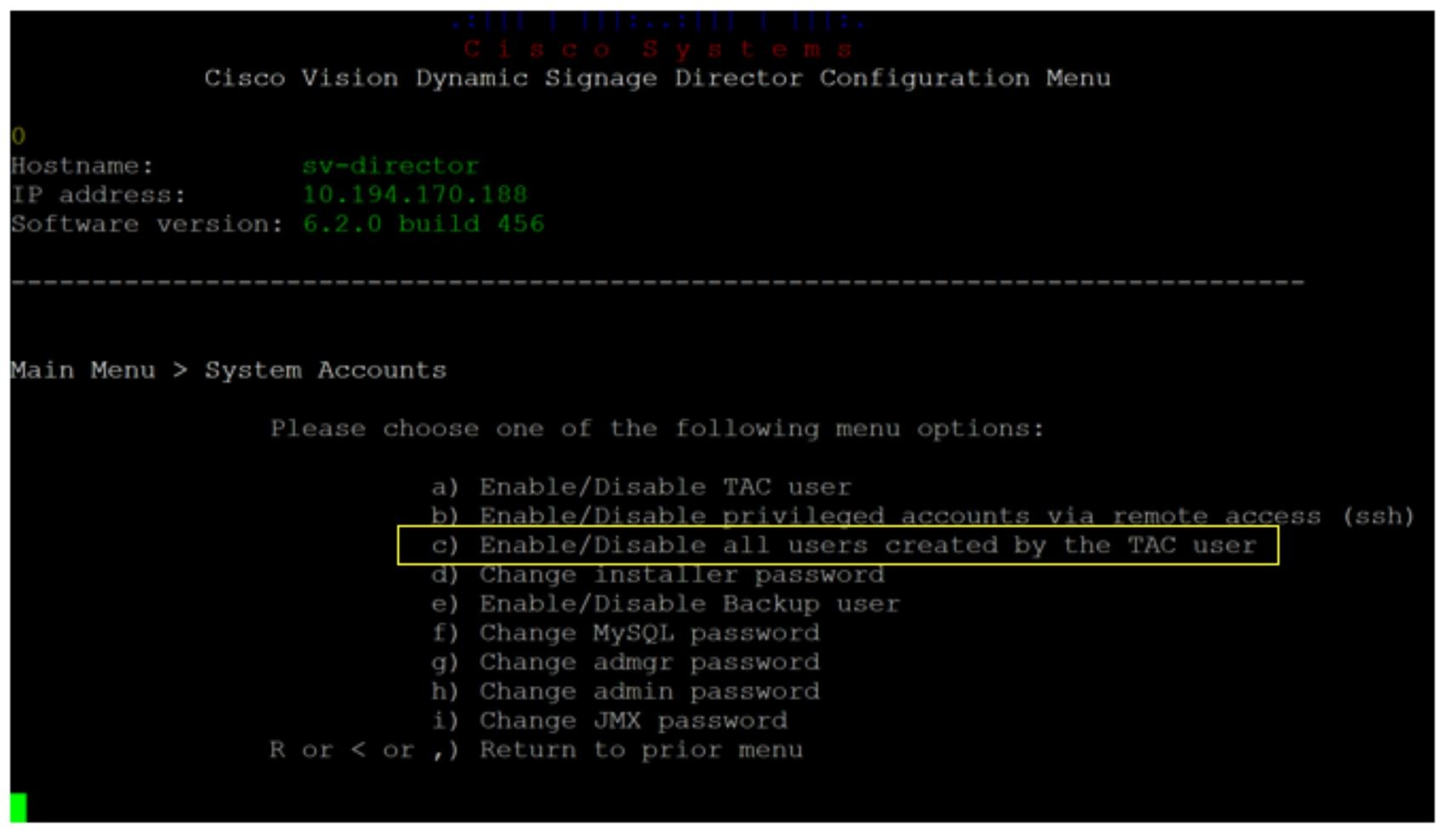1450x840 pixels.
Task: Choose Change MySQL password entry
Action: pos(625,633)
